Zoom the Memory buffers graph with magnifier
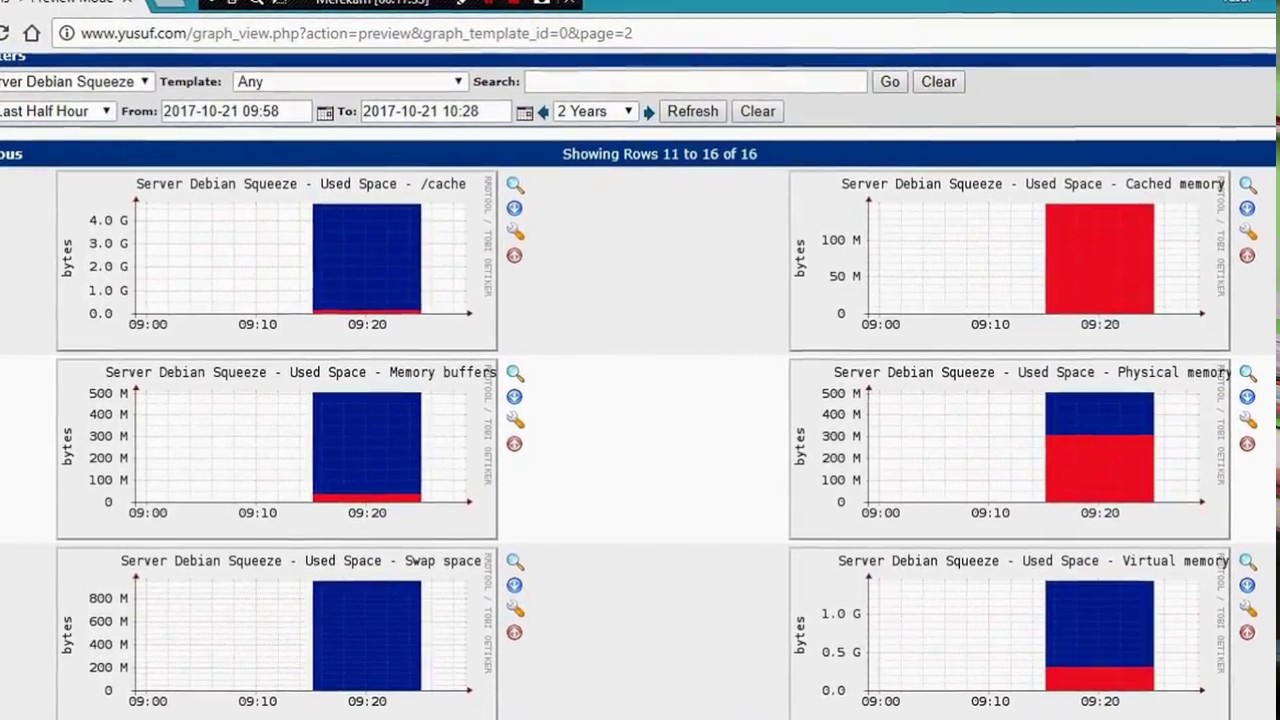This screenshot has height=720, width=1280. pyautogui.click(x=514, y=373)
